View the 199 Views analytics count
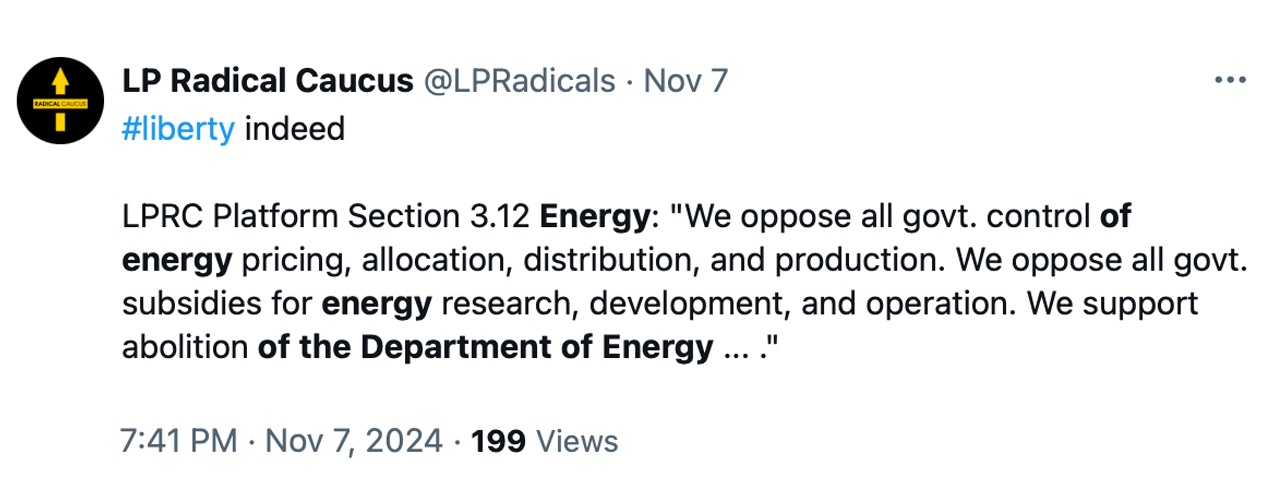Screen dimensions: 1280x500 (x=544, y=441)
